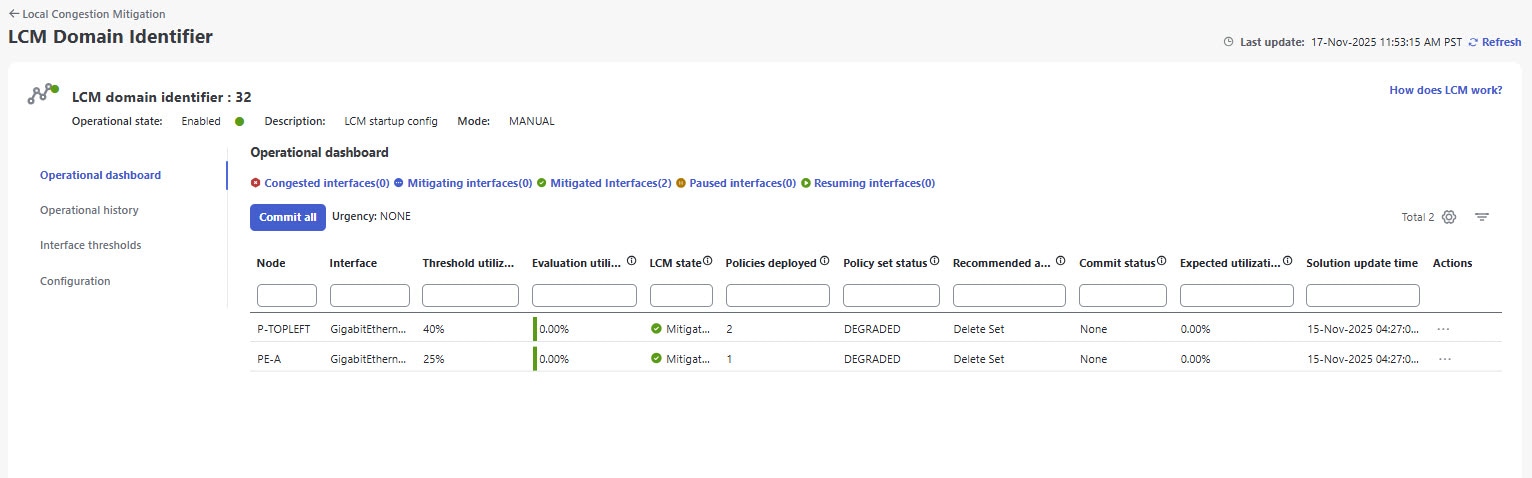Click info icon beside Policies deployed

tap(825, 261)
